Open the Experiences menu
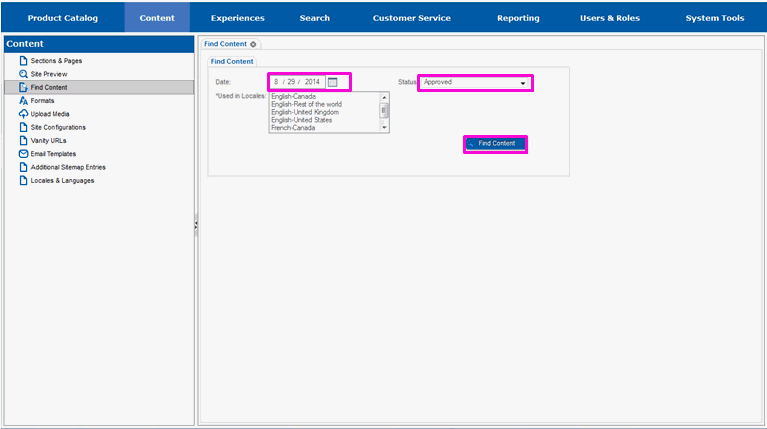The height and width of the screenshot is (429, 767). (238, 18)
